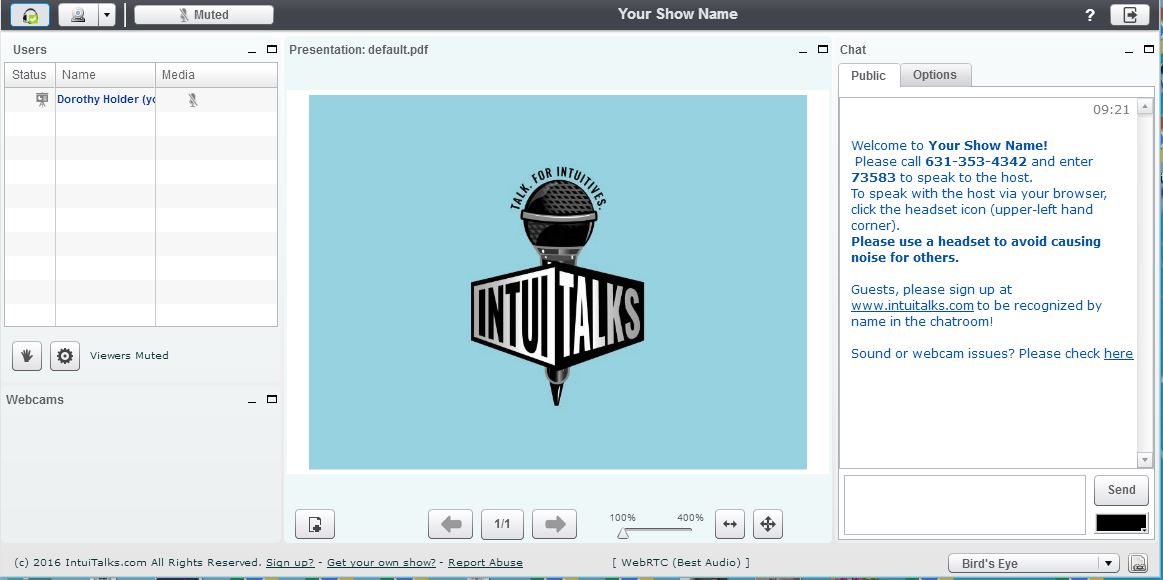Click the presentation zoom slider handle
Screen dimensions: 1163x580
tap(623, 533)
